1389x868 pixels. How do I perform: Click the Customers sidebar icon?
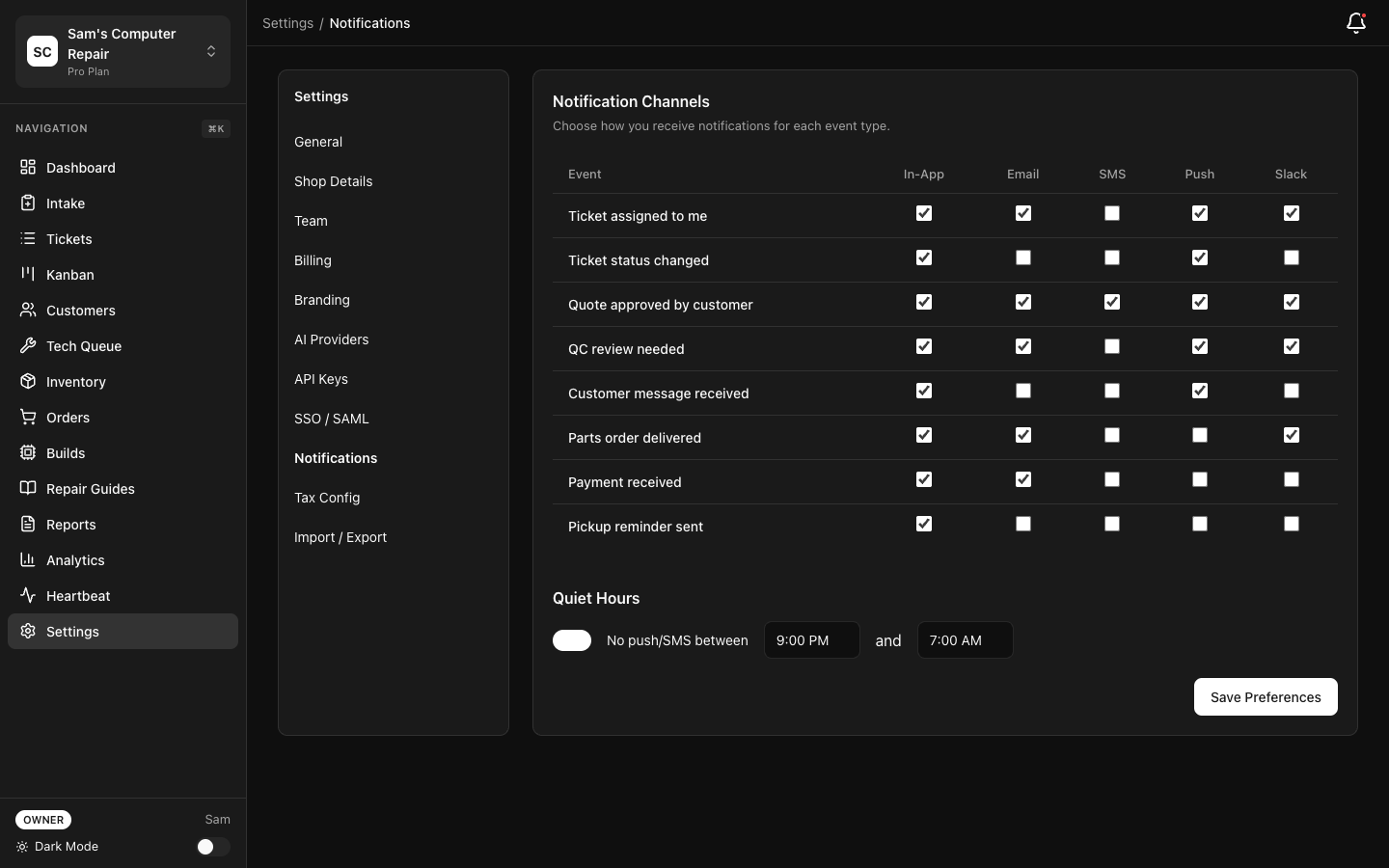[x=28, y=310]
